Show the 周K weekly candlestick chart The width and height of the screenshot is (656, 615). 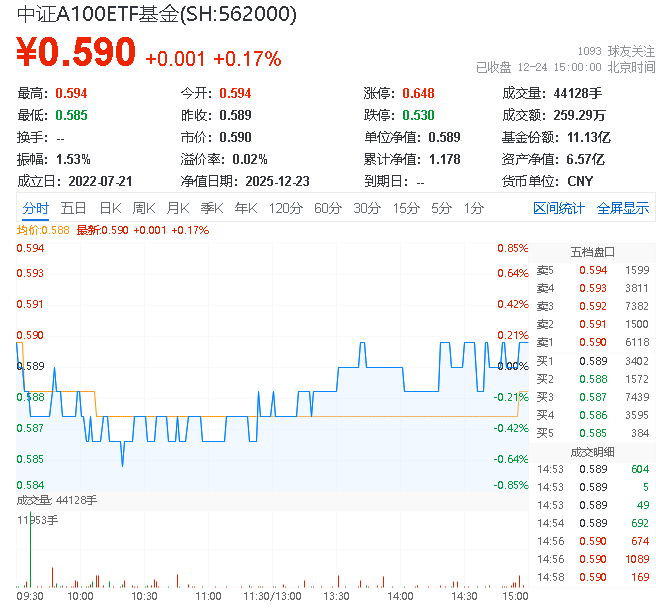pyautogui.click(x=144, y=208)
